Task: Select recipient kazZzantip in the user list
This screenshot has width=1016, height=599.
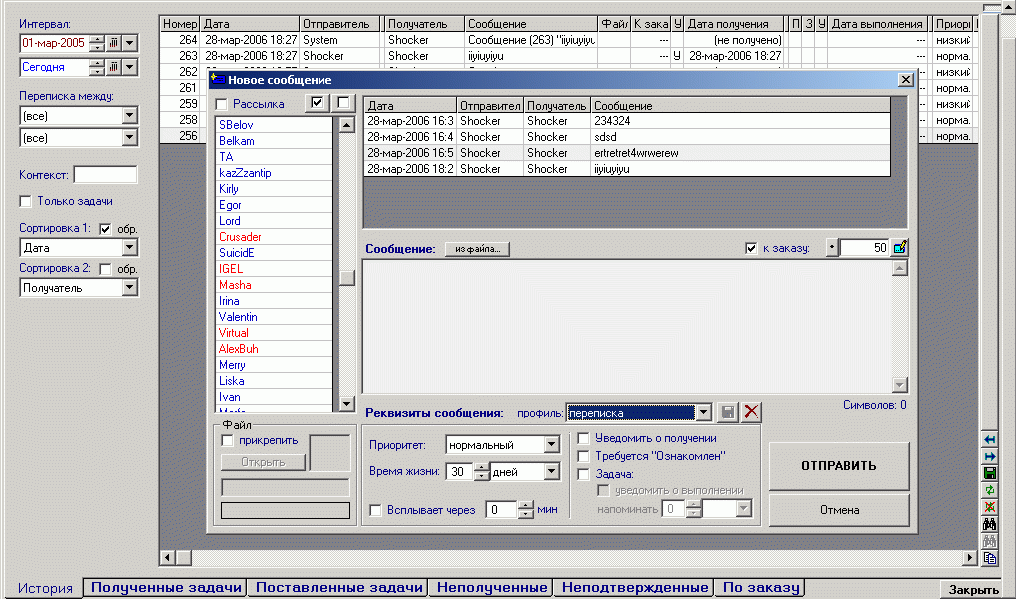Action: pyautogui.click(x=273, y=173)
